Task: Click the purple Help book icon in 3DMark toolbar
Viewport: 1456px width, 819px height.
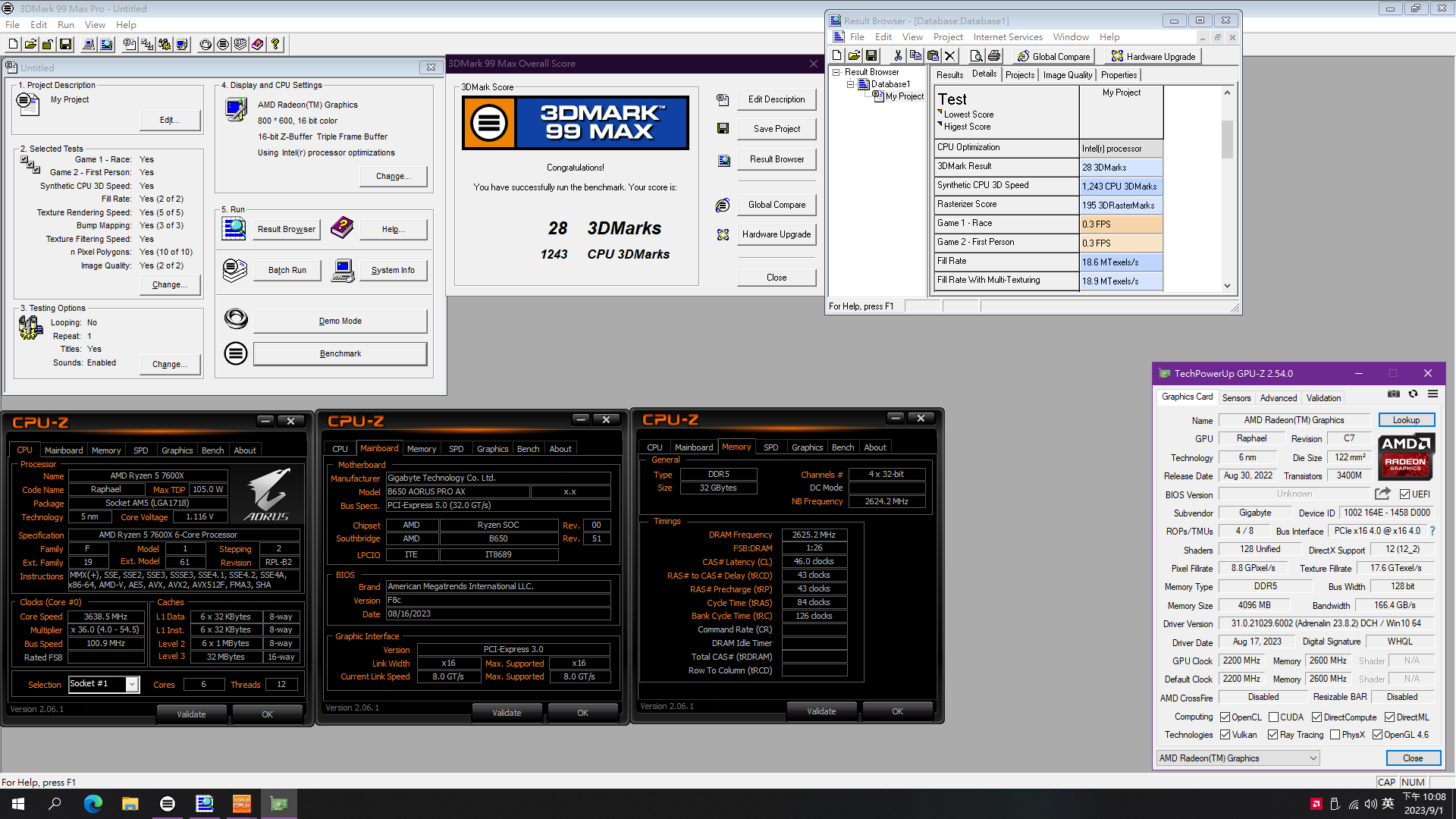Action: (x=258, y=45)
